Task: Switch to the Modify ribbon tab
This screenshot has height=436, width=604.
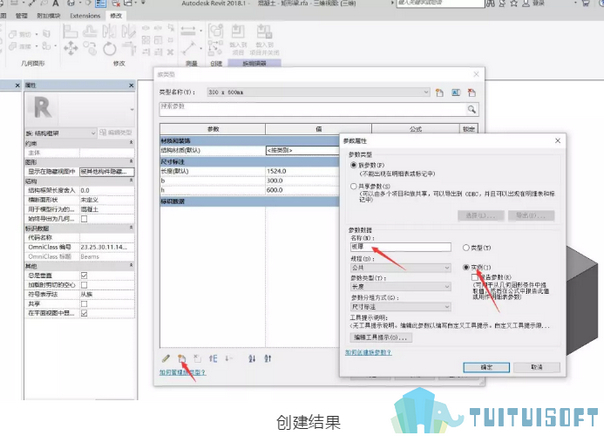Action: click(116, 16)
